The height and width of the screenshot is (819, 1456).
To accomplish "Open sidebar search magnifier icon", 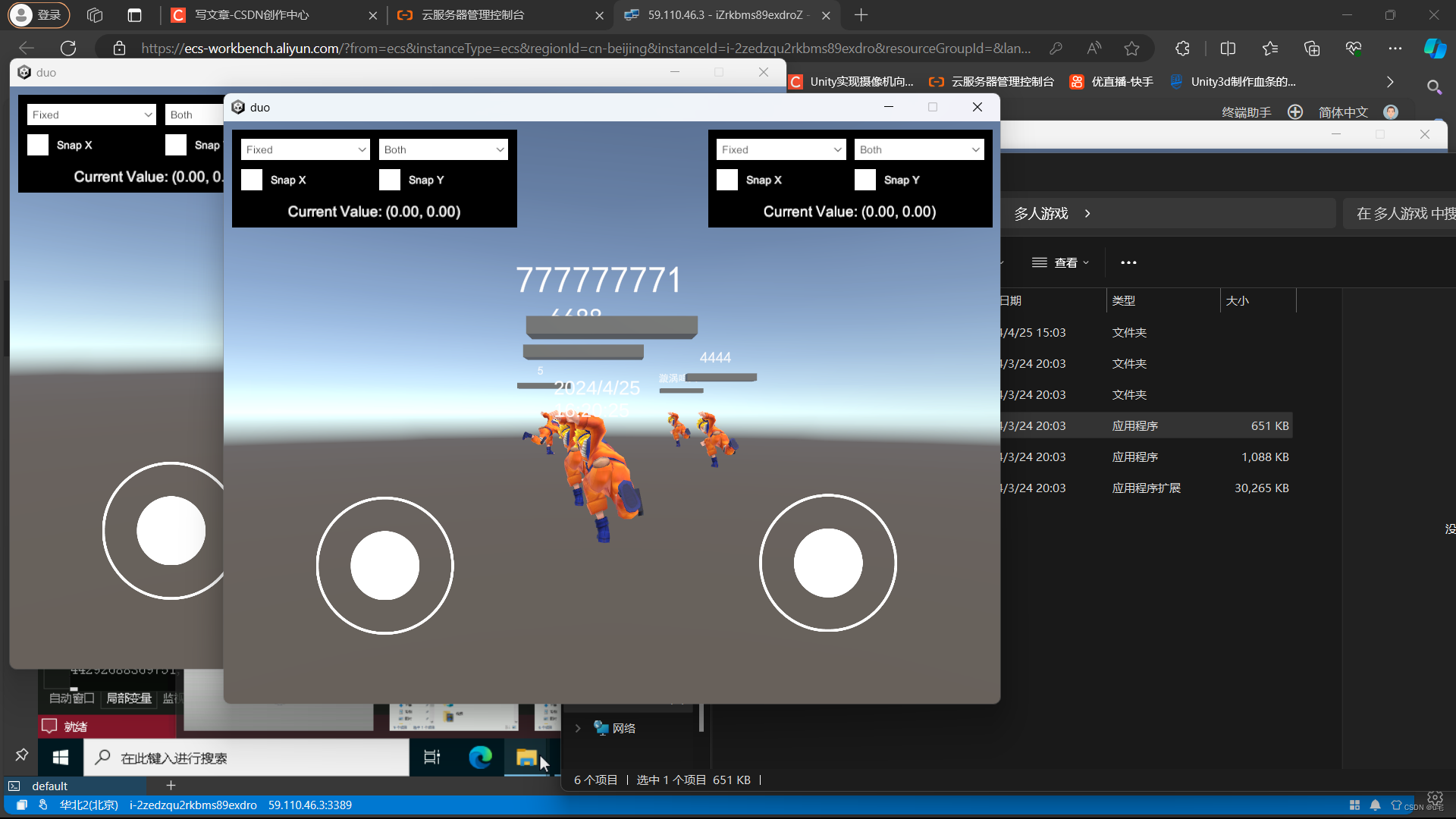I will point(1434,86).
